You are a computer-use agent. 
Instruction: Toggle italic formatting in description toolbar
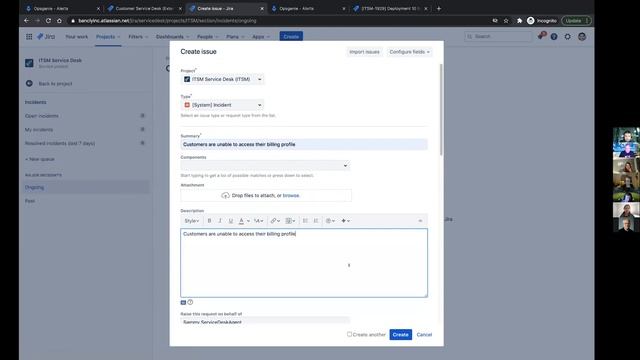tap(220, 221)
